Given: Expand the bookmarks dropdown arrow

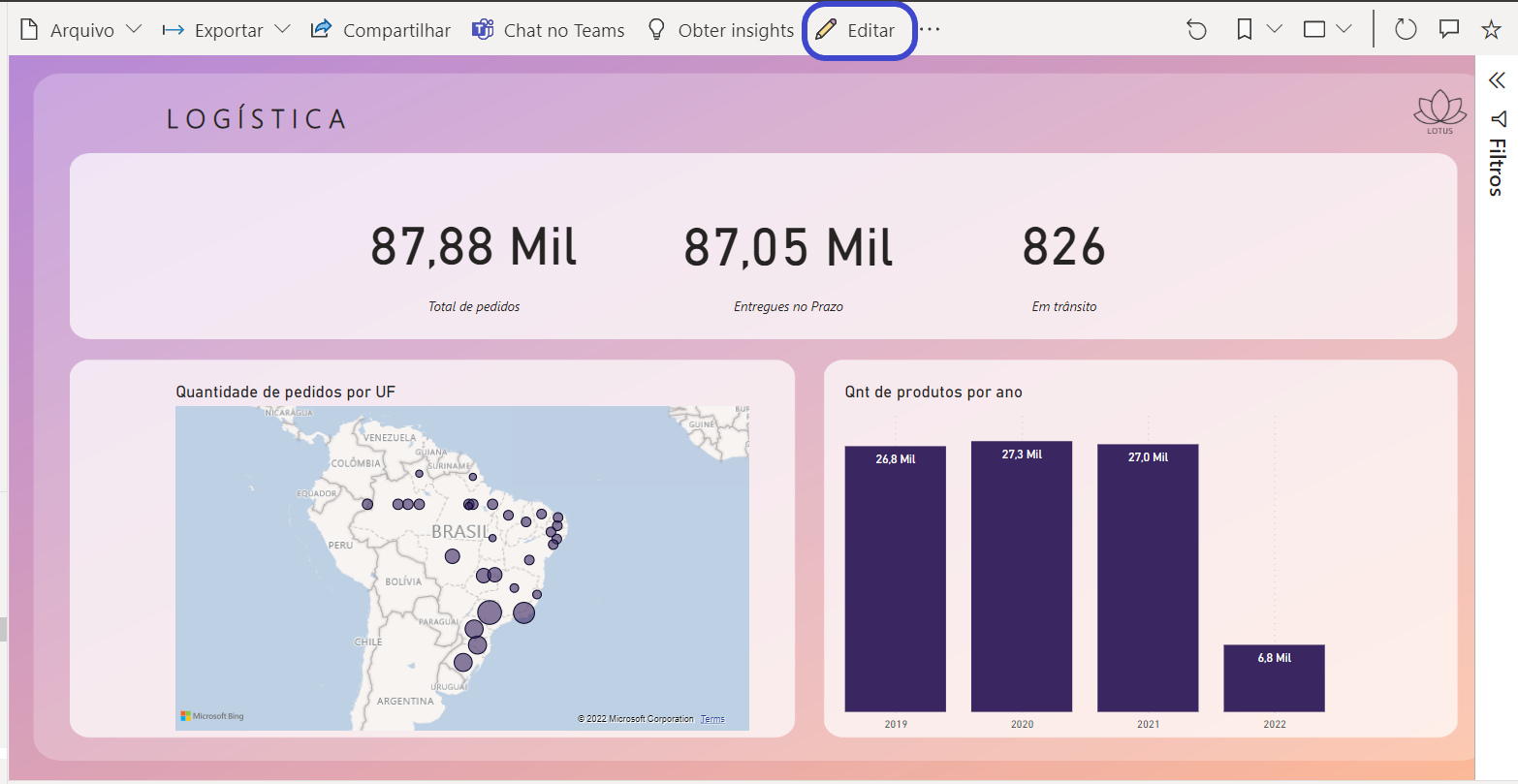Looking at the screenshot, I should point(1275,30).
